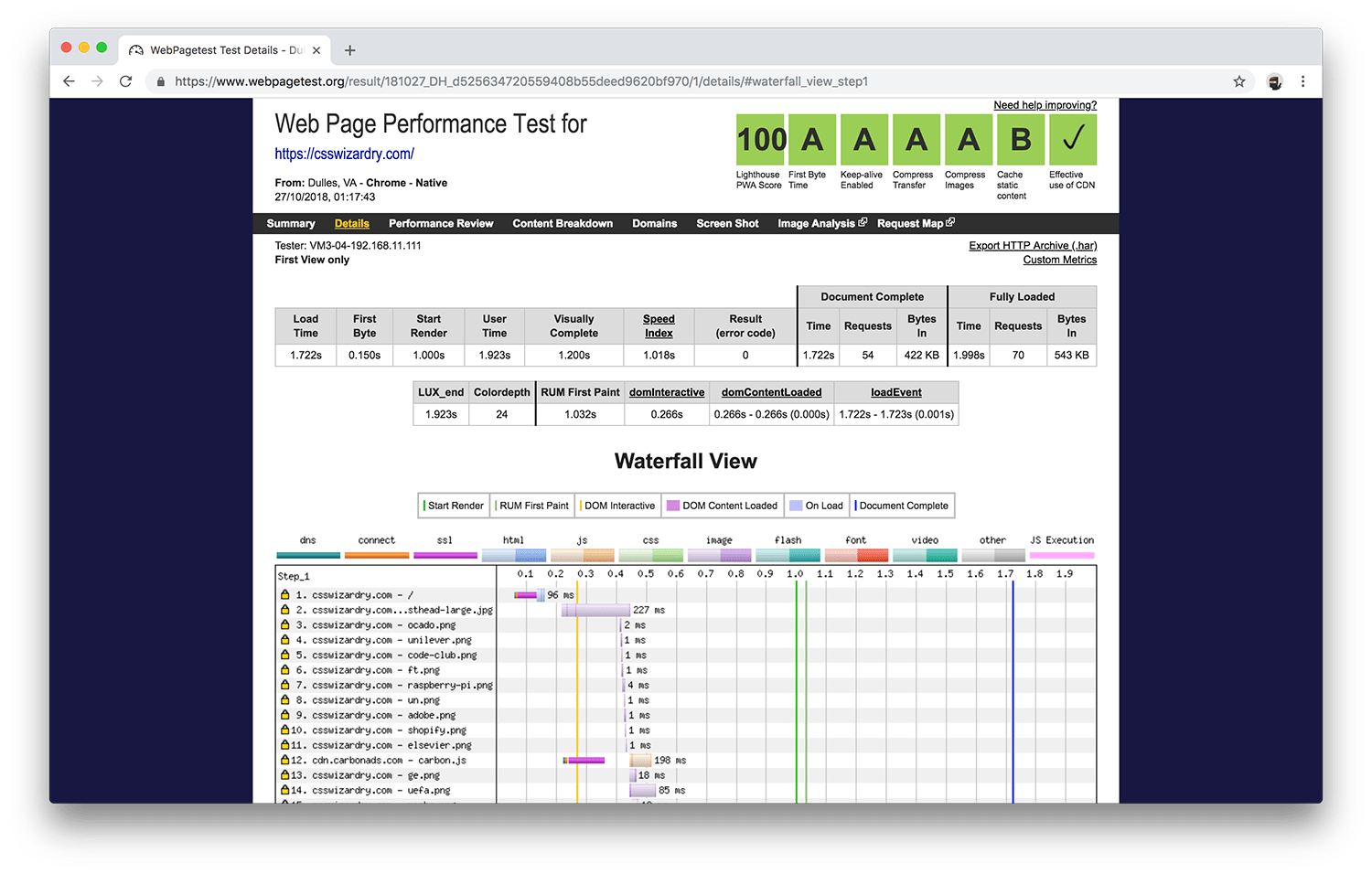1372x874 pixels.
Task: Click the Document Complete legend entry
Action: 902,506
